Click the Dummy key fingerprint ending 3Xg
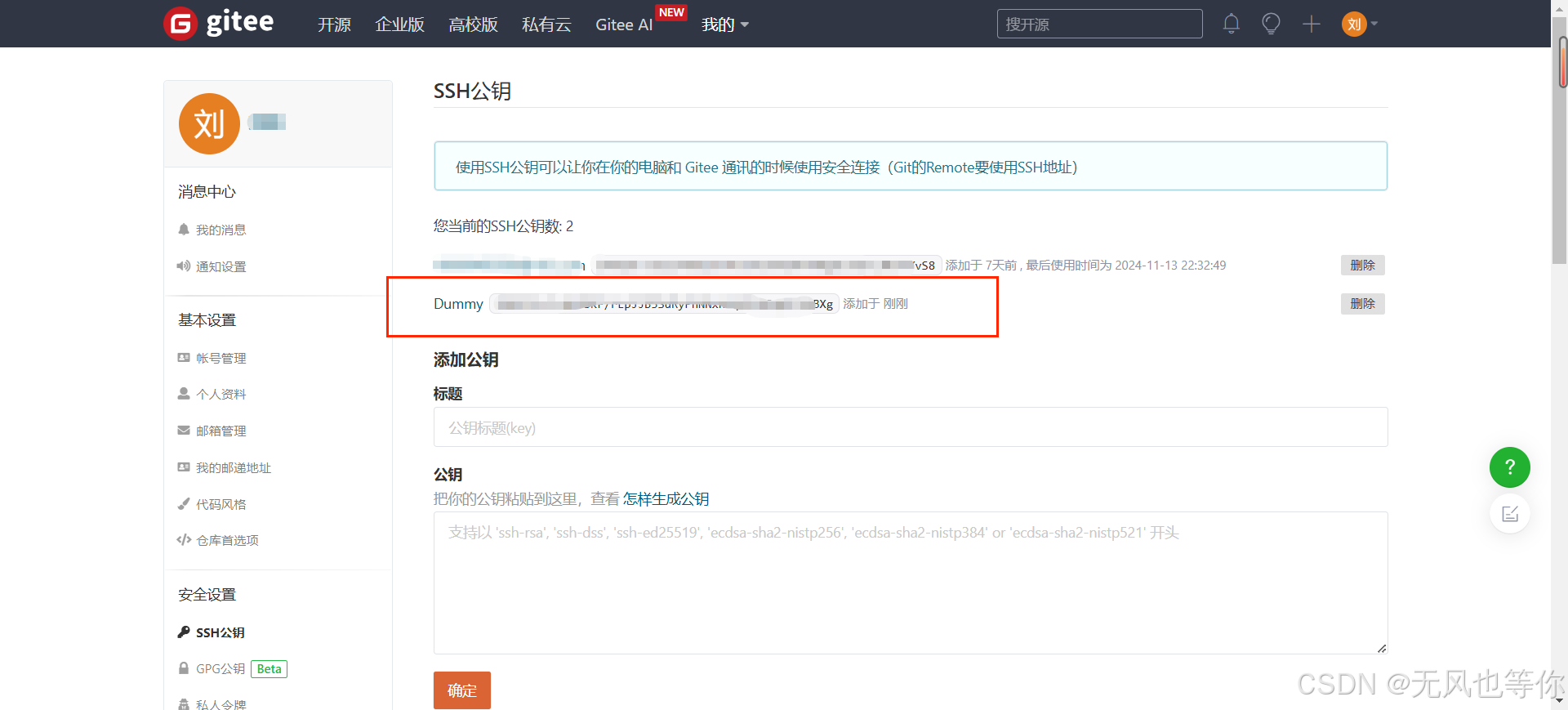The width and height of the screenshot is (1568, 710). pyautogui.click(x=664, y=304)
